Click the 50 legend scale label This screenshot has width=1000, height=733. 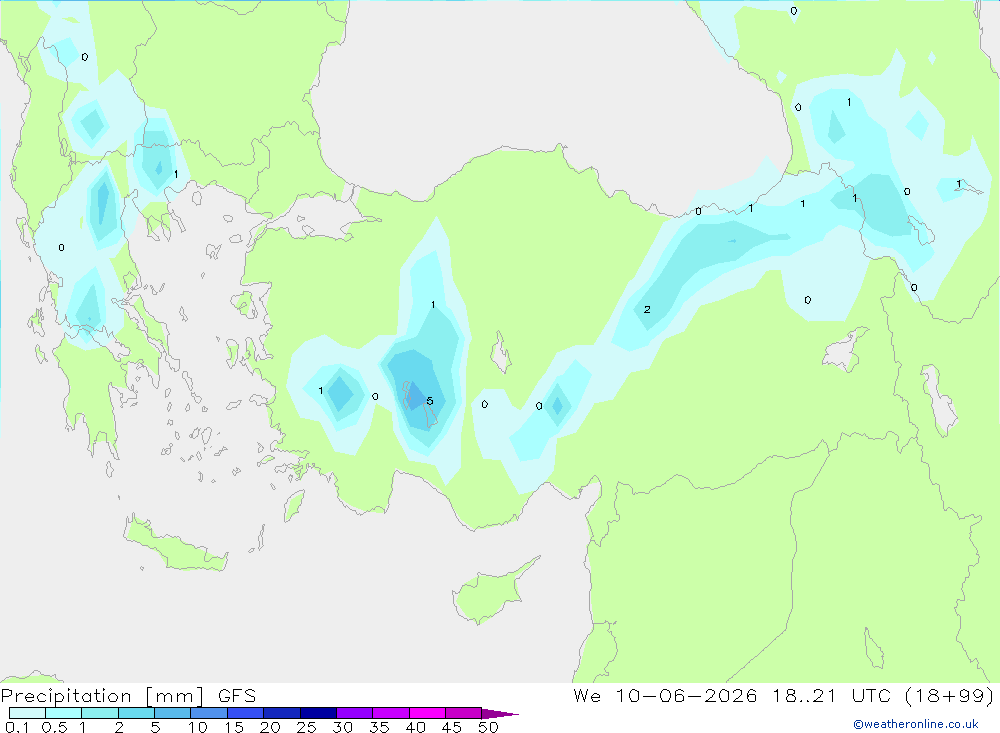pos(488,727)
